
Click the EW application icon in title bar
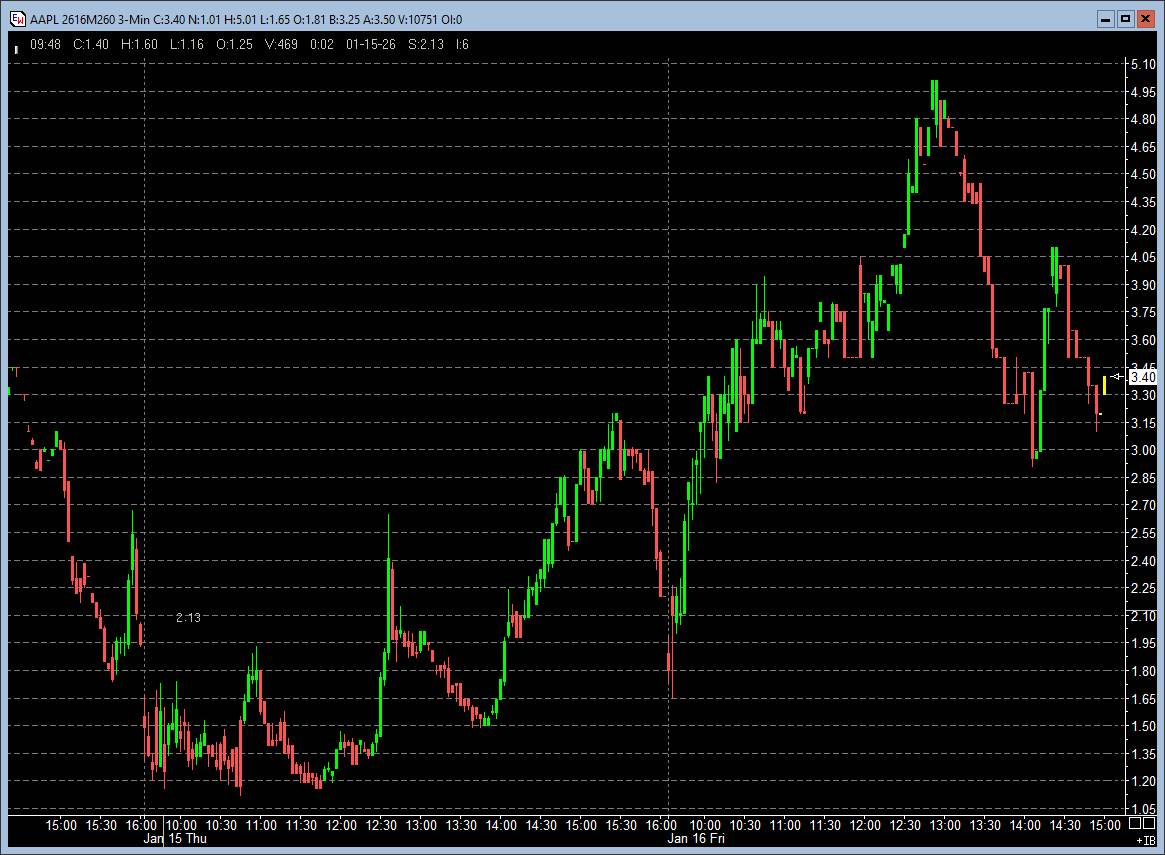17,19
